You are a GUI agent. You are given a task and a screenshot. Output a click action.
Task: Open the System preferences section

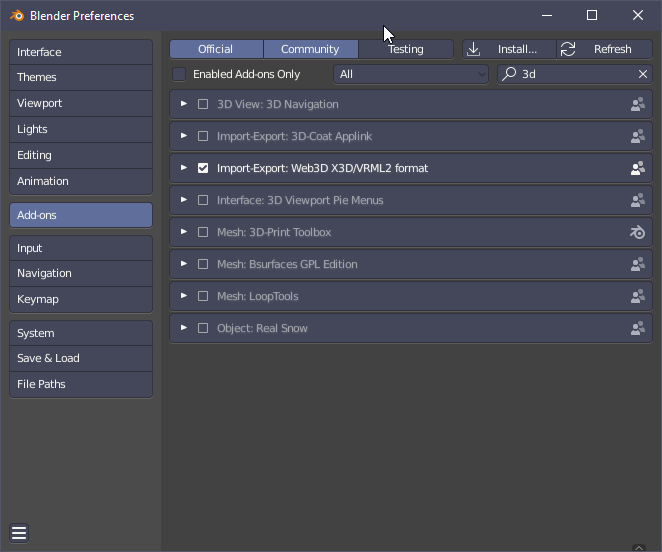81,333
